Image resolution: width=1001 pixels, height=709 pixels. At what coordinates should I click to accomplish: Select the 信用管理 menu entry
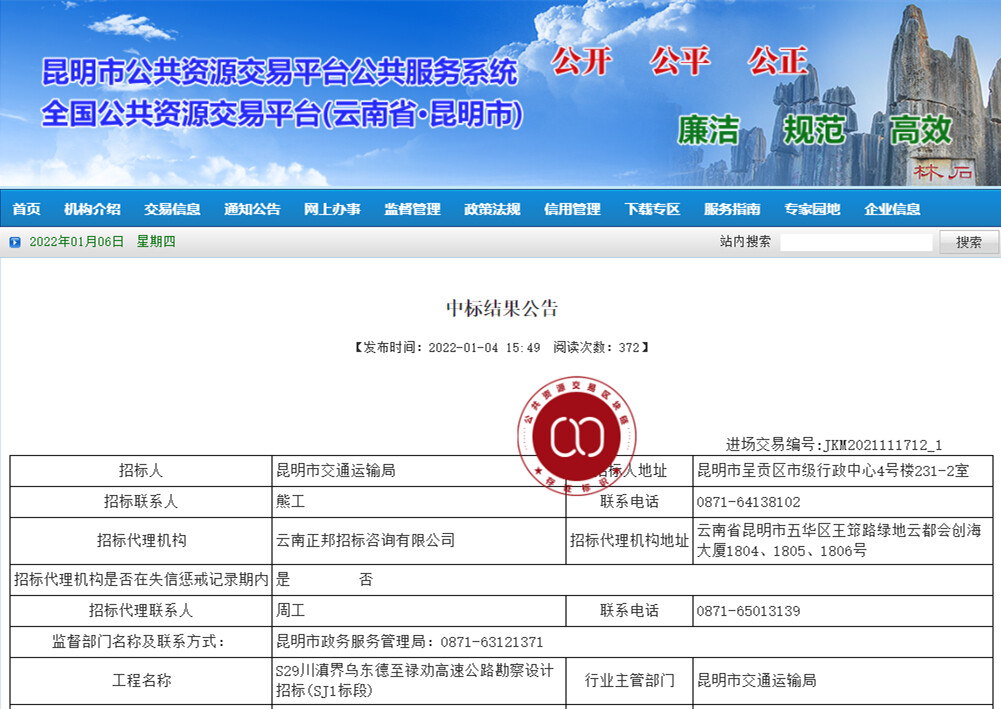point(572,209)
